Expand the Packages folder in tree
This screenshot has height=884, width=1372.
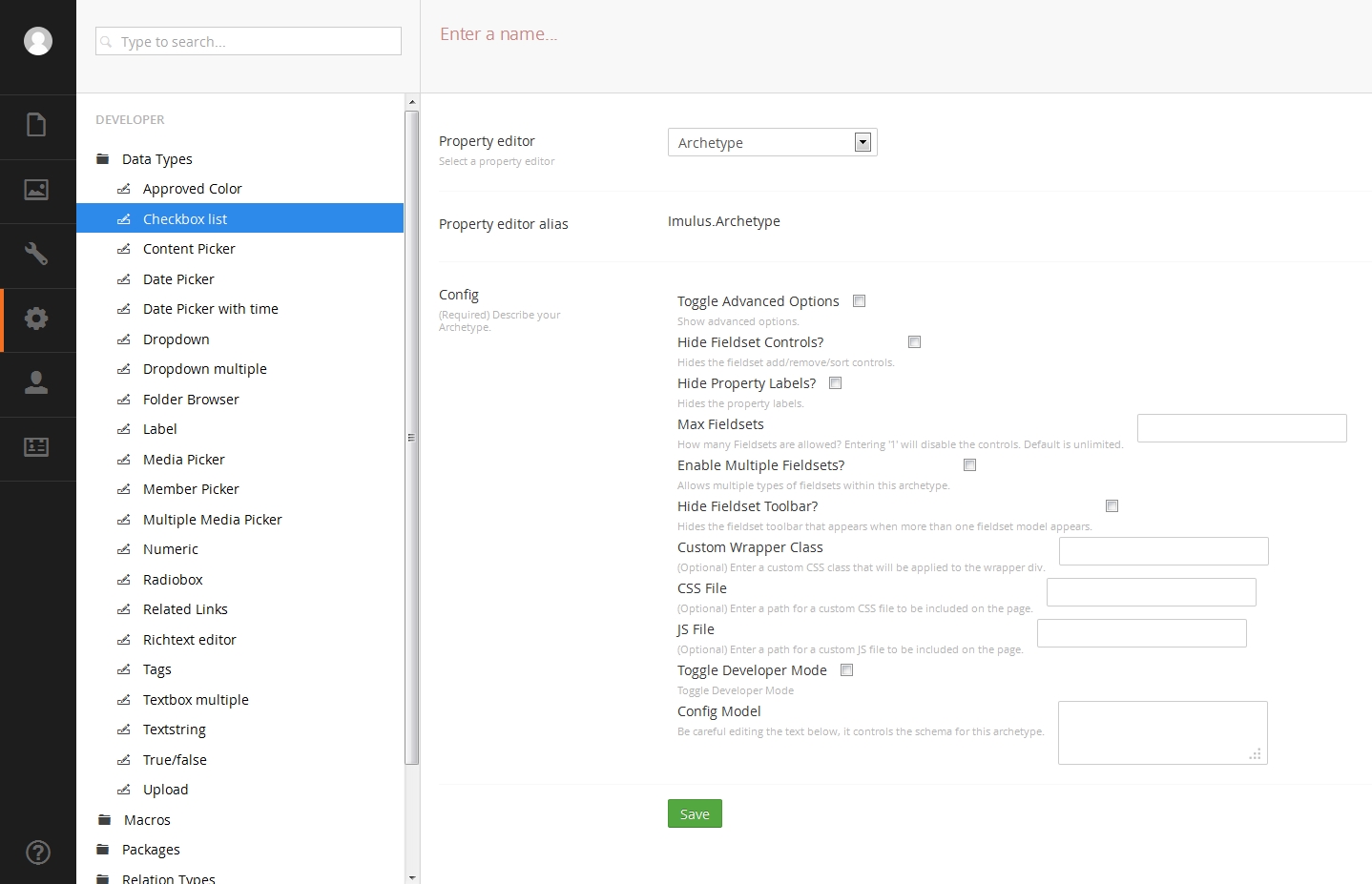[151, 850]
